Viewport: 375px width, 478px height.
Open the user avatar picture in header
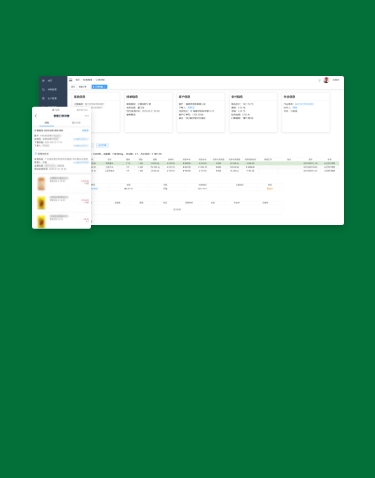326,80
